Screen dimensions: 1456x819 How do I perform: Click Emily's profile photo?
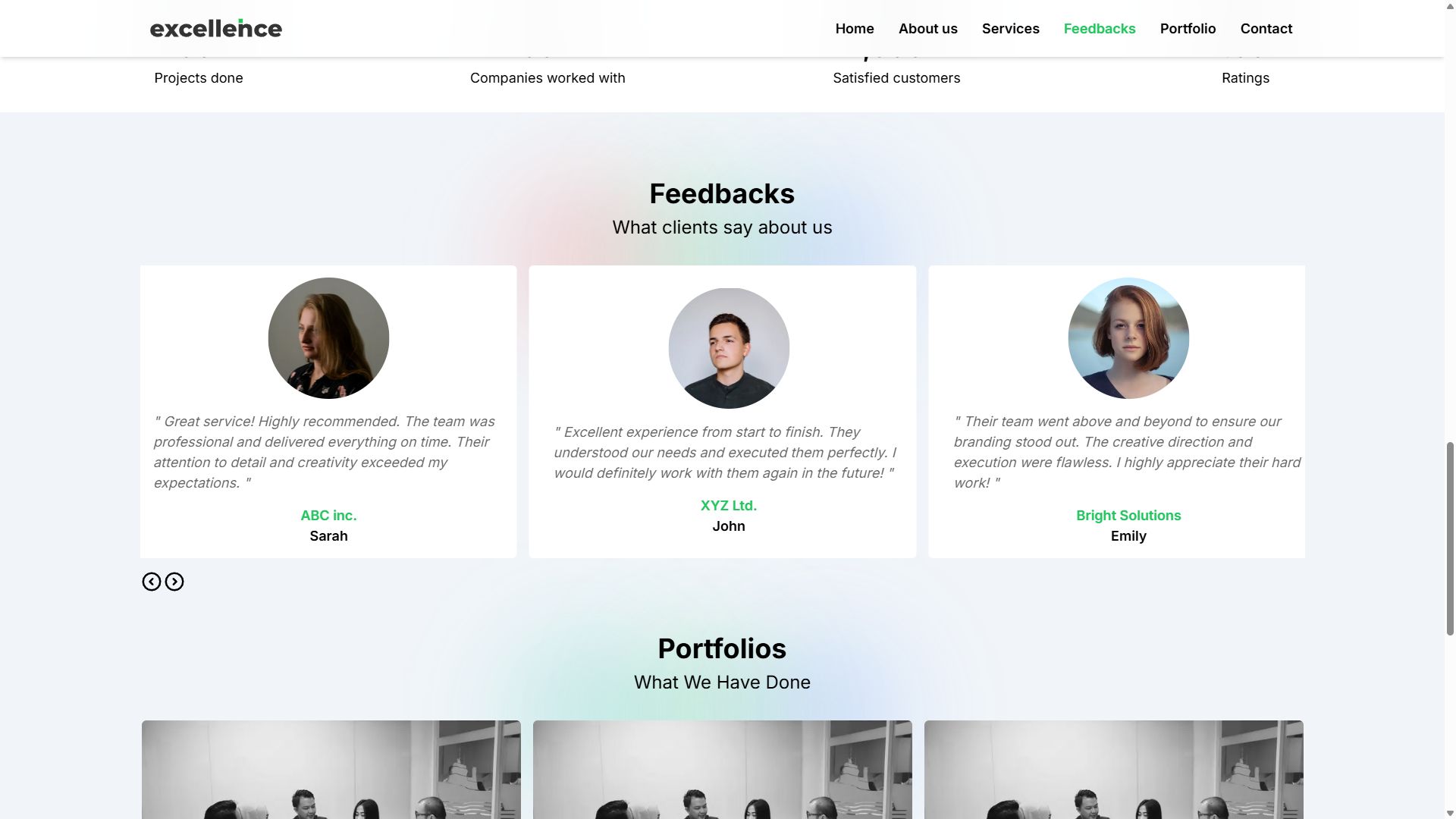1128,338
